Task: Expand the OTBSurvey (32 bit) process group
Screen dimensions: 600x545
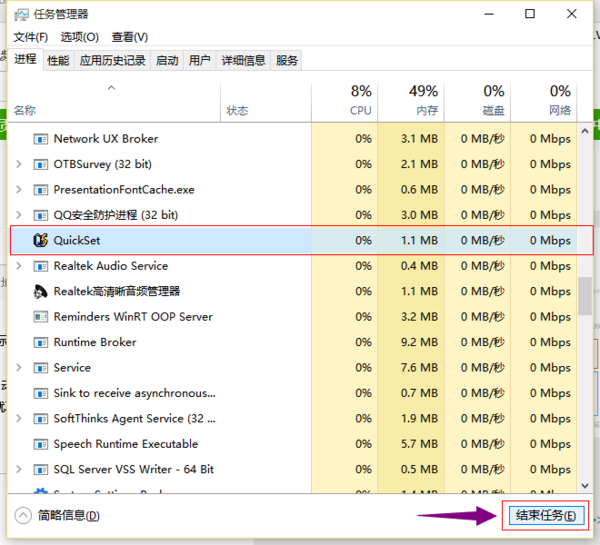Action: pyautogui.click(x=18, y=164)
